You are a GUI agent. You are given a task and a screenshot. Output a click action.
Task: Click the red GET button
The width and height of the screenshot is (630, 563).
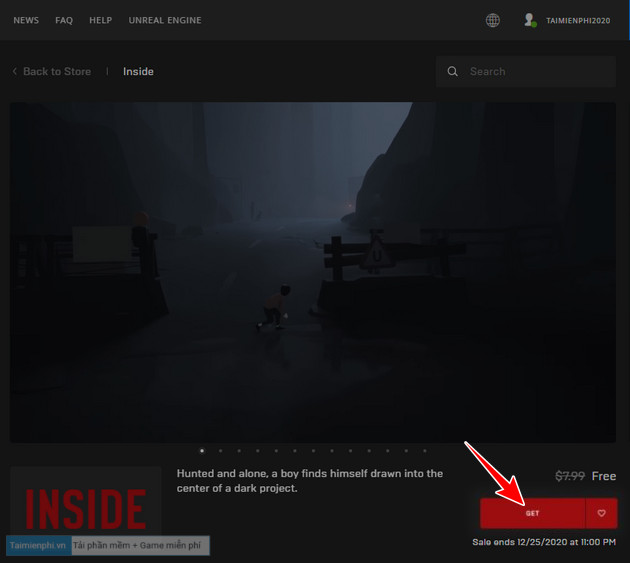(532, 513)
